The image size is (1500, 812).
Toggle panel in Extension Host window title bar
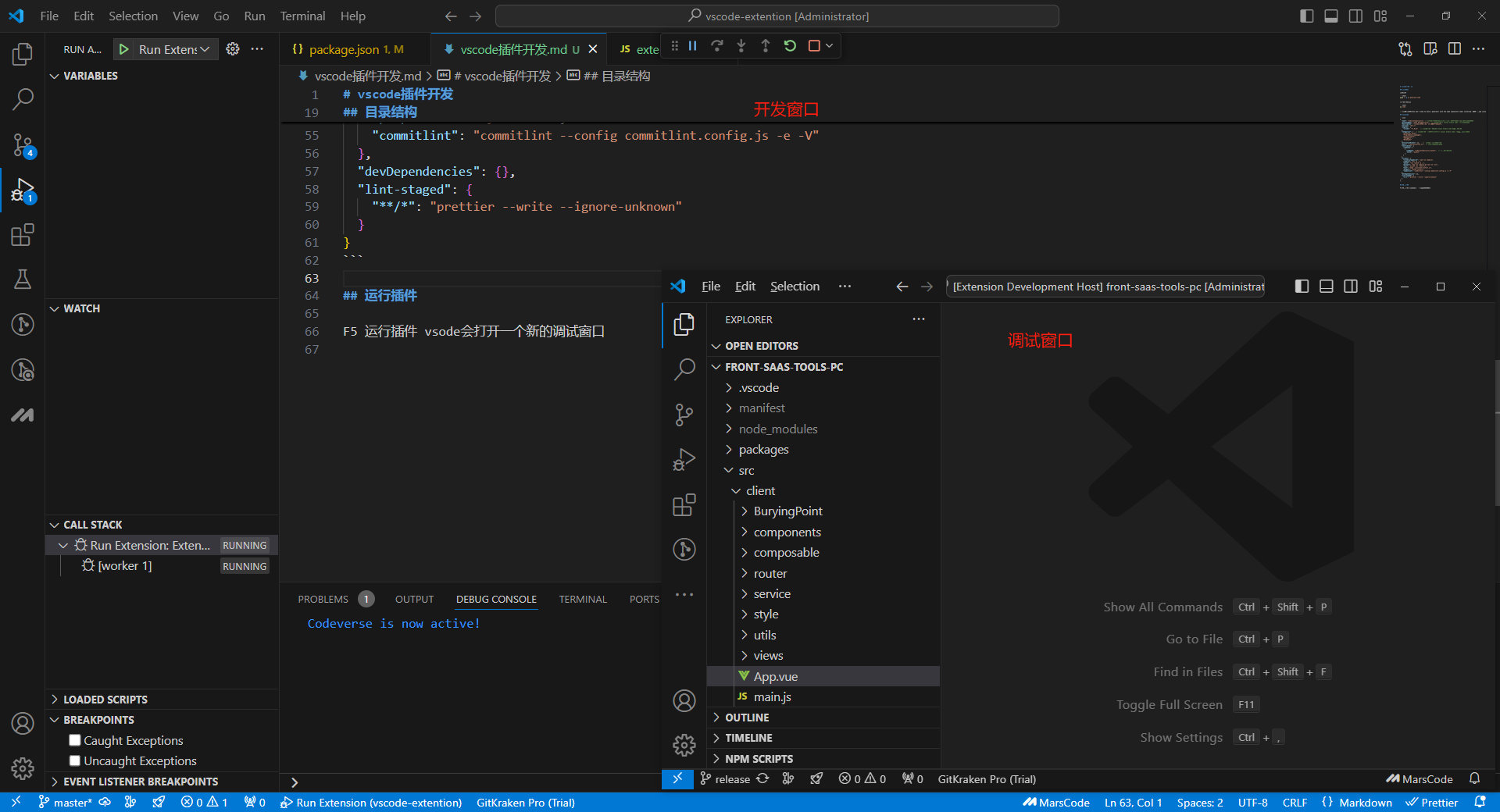point(1327,287)
